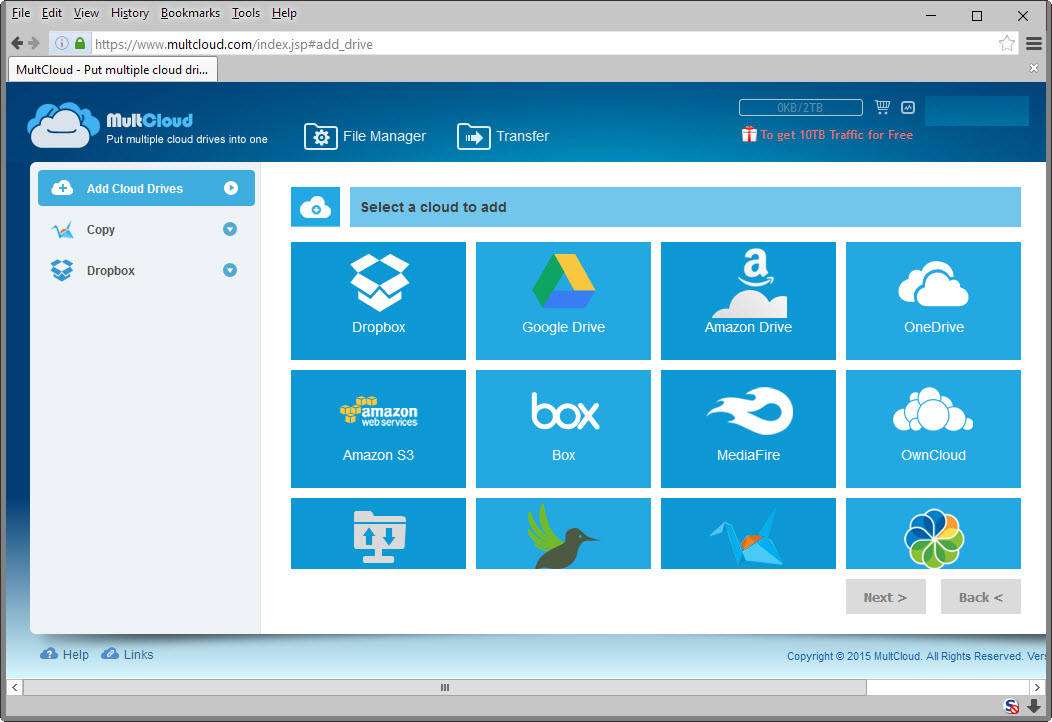Open the downloads arrow in status bar
Viewport: 1052px width, 722px height.
click(x=1034, y=706)
